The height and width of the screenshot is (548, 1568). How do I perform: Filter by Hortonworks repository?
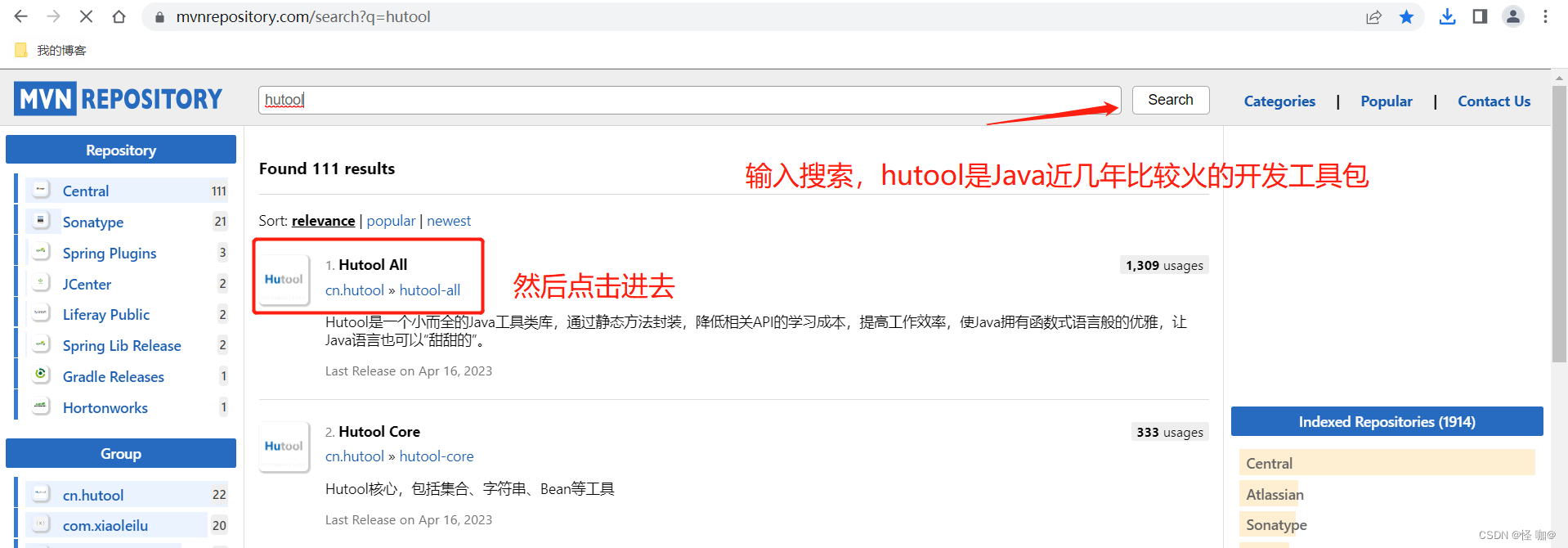pos(105,407)
